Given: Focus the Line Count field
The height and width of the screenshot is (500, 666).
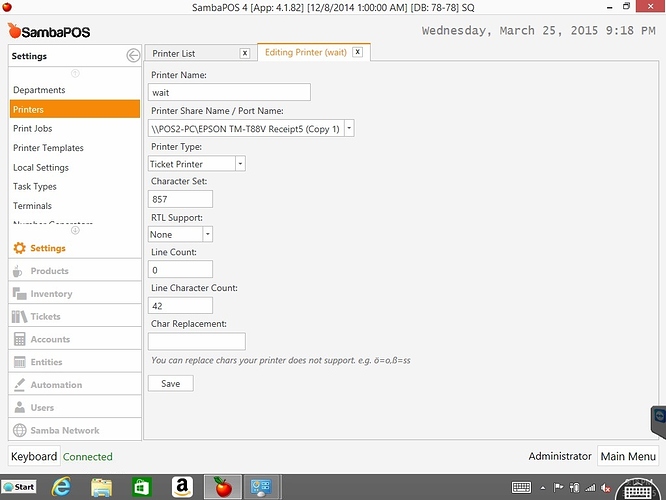Looking at the screenshot, I should coord(181,270).
